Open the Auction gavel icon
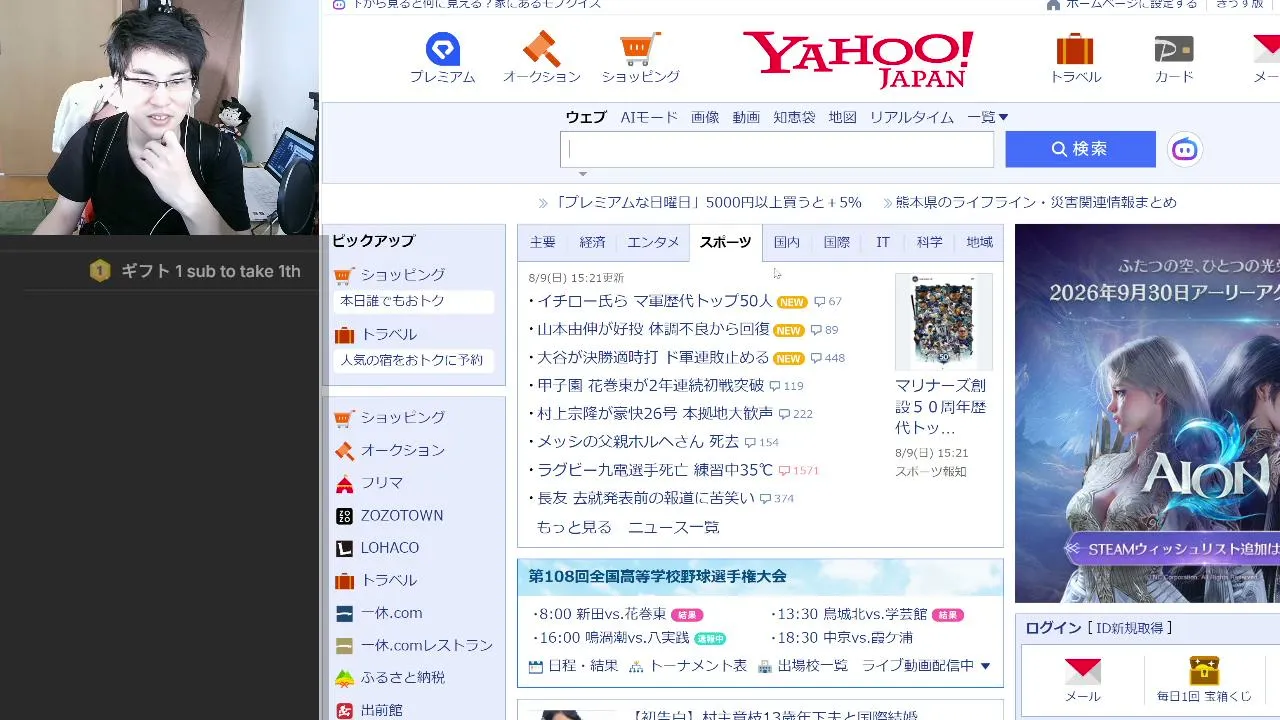The image size is (1280, 720). (x=541, y=48)
